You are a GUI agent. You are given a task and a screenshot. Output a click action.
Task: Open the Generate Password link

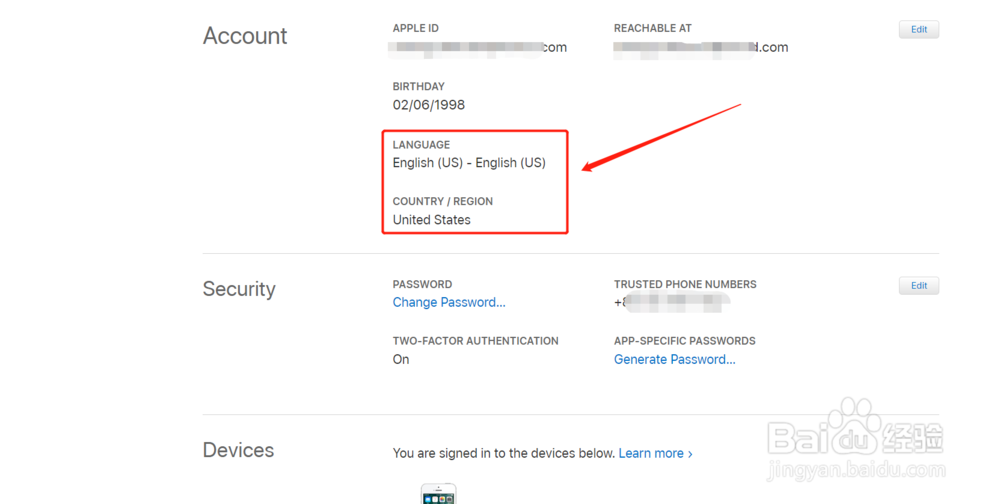(674, 360)
